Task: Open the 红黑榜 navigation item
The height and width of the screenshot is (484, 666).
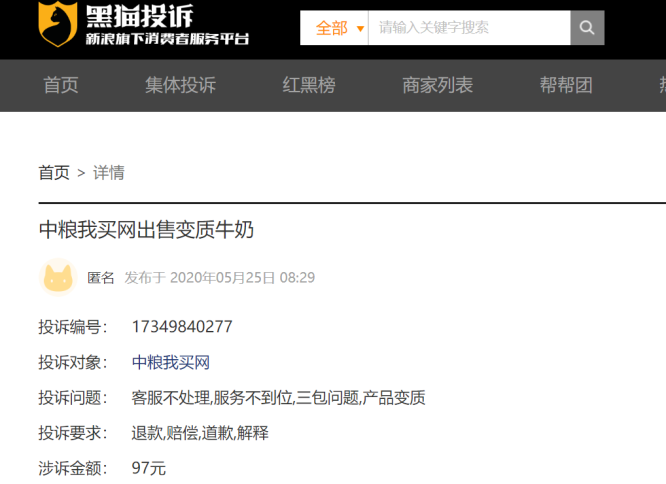Action: pyautogui.click(x=309, y=85)
